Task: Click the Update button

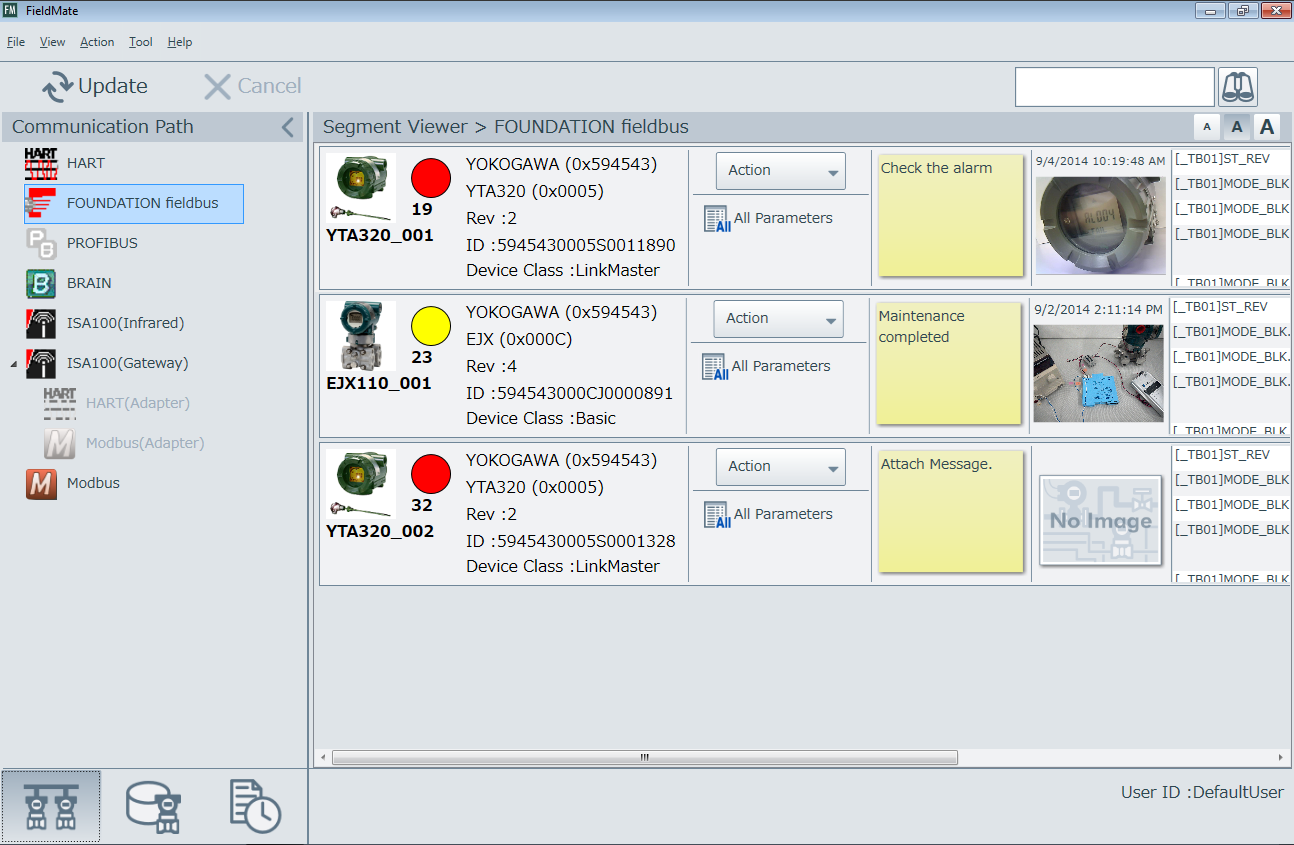Action: 95,86
